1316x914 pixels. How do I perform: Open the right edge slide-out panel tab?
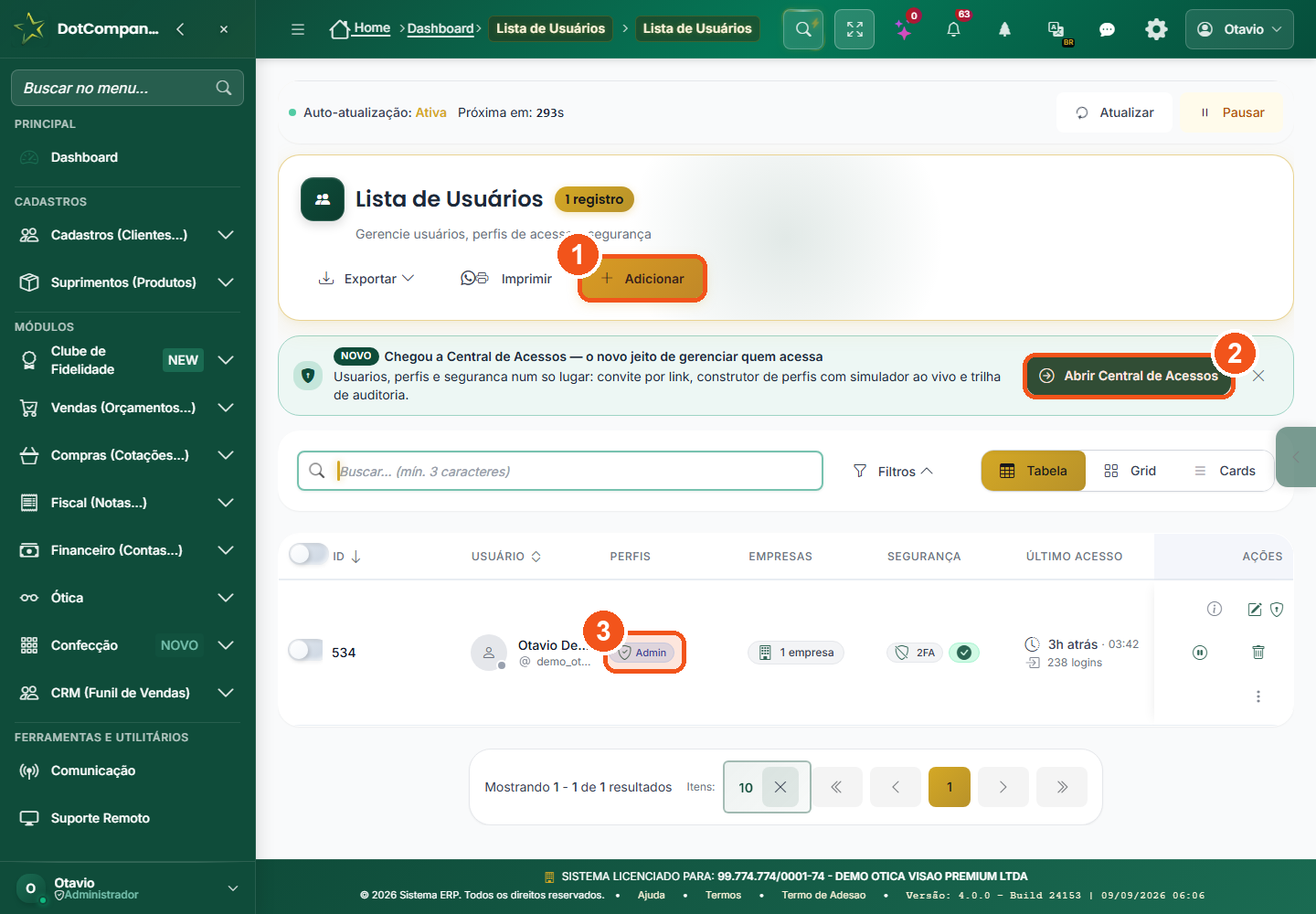pyautogui.click(x=1296, y=456)
